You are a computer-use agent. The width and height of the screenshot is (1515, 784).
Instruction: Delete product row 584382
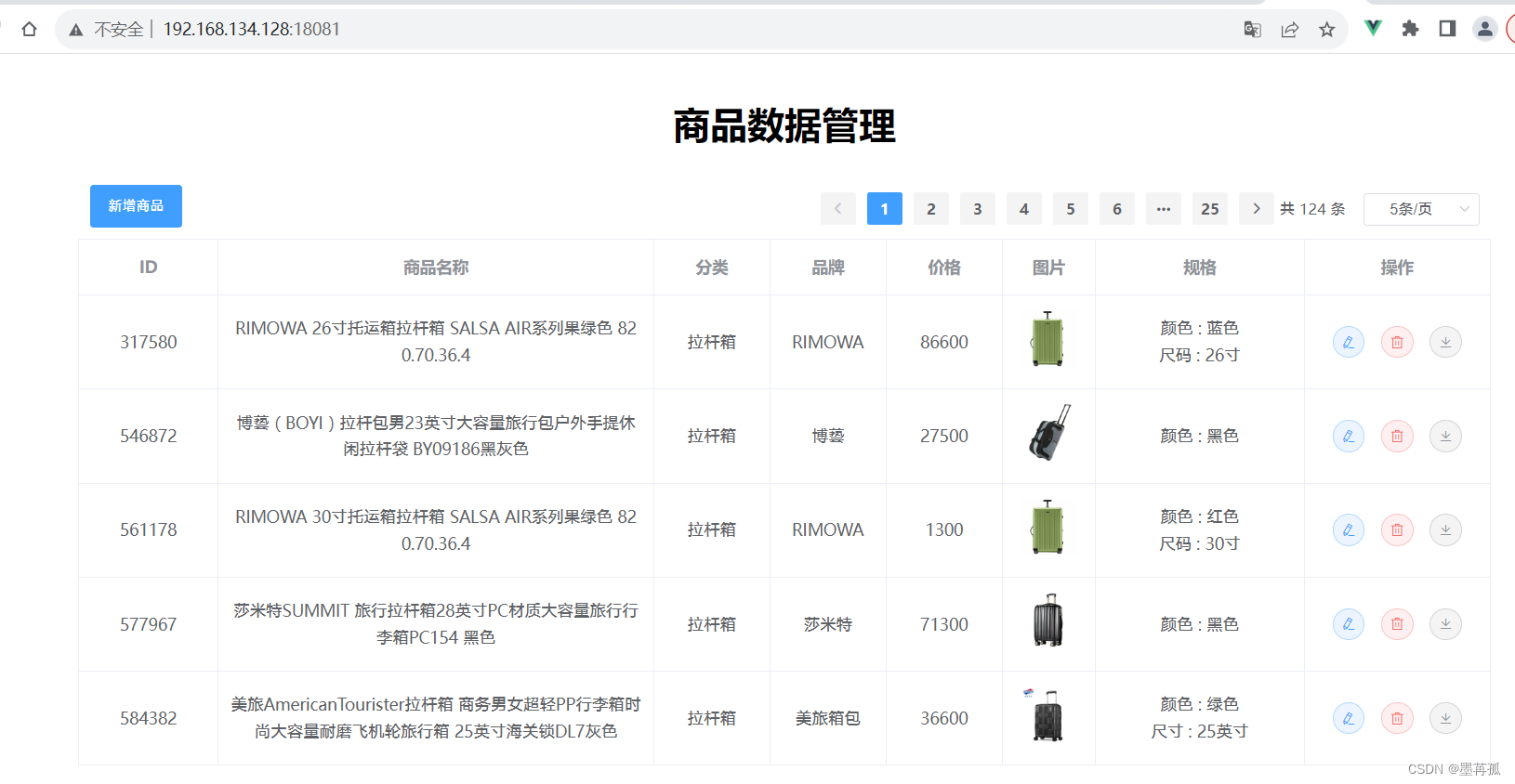coord(1397,718)
